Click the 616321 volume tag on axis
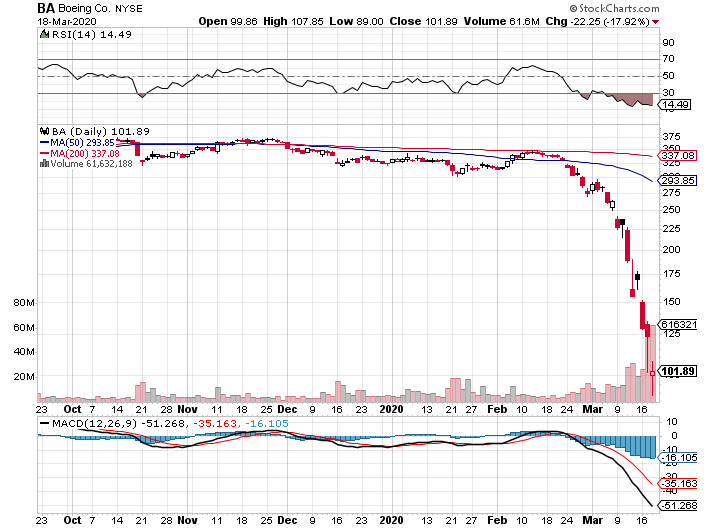Image resolution: width=709 pixels, height=531 pixels. [678, 324]
